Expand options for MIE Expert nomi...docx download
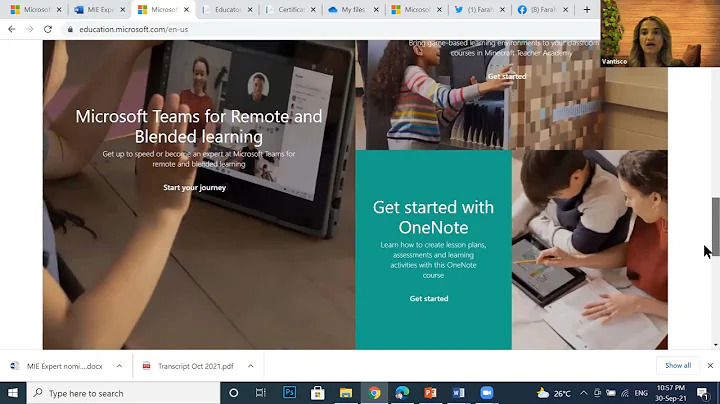This screenshot has width=720, height=404. (x=119, y=366)
